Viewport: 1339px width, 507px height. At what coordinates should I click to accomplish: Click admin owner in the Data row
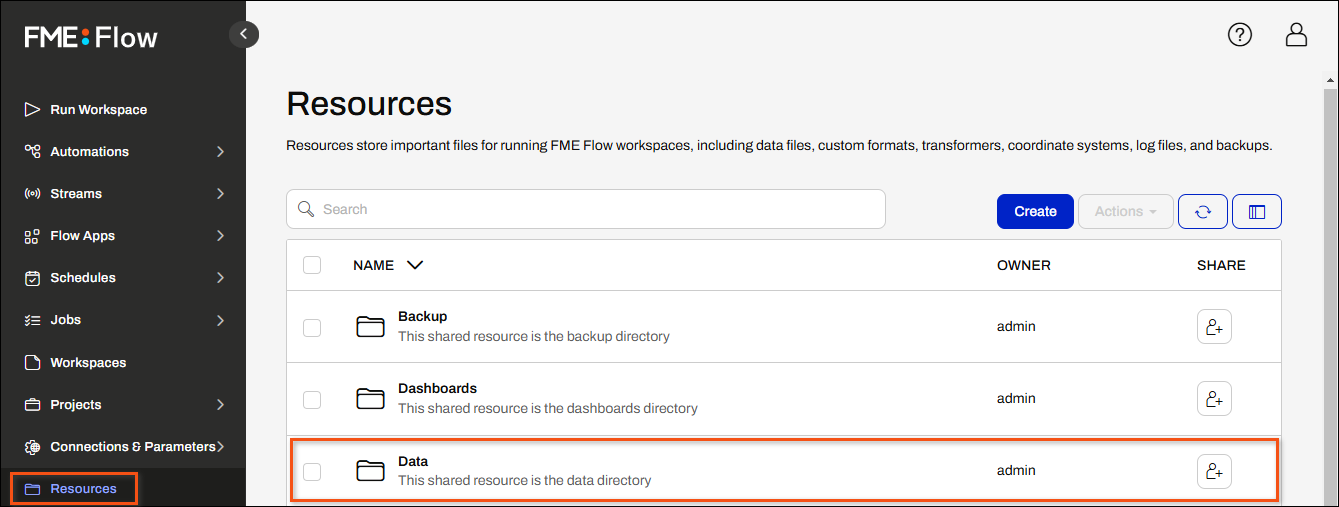(1016, 470)
